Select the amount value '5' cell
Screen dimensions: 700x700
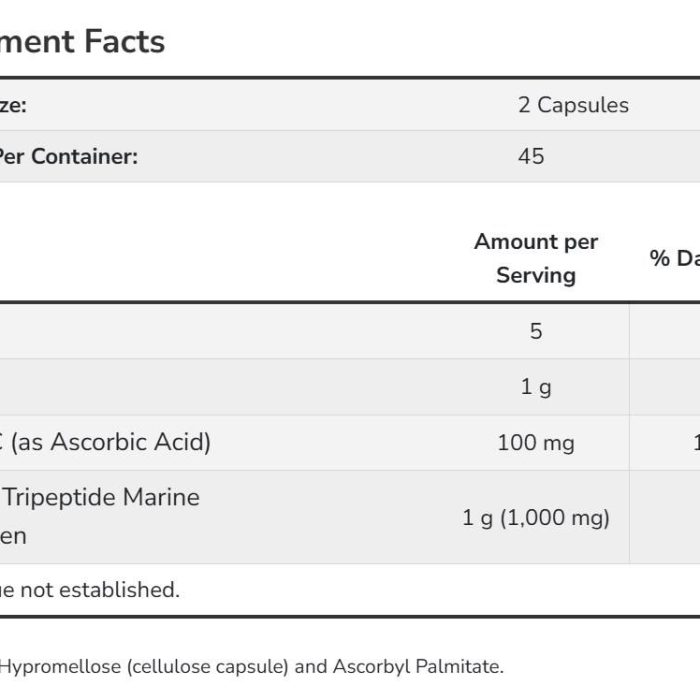536,331
